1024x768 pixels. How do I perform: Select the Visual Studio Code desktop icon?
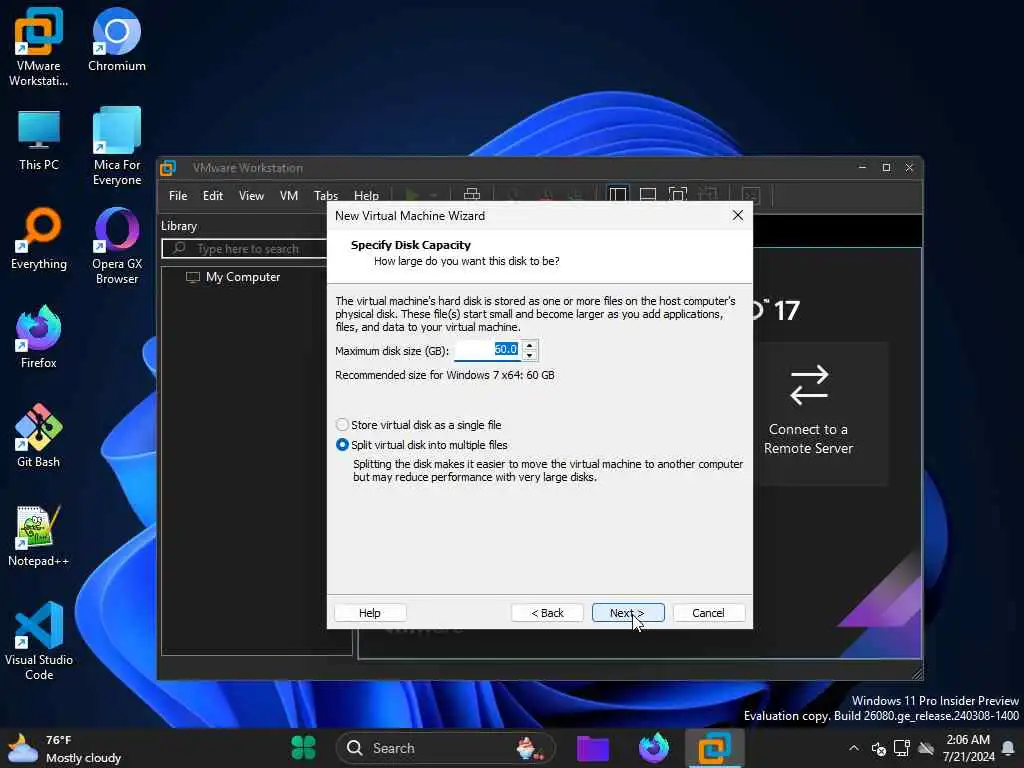[x=39, y=641]
